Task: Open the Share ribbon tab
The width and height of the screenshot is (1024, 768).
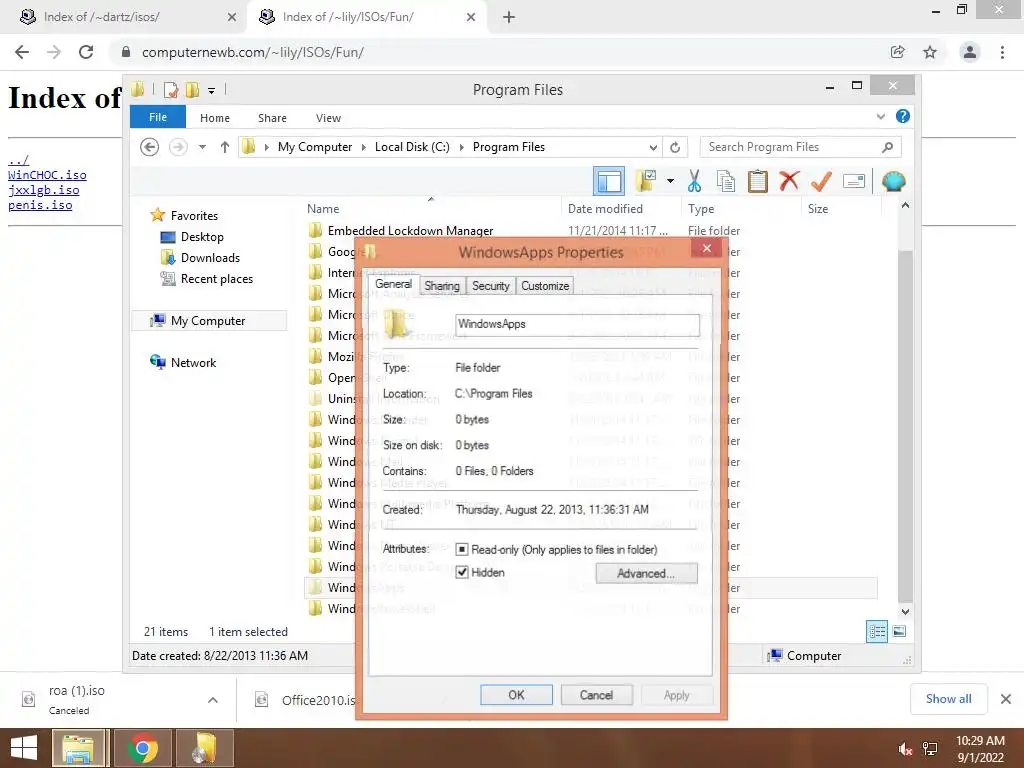Action: click(272, 118)
